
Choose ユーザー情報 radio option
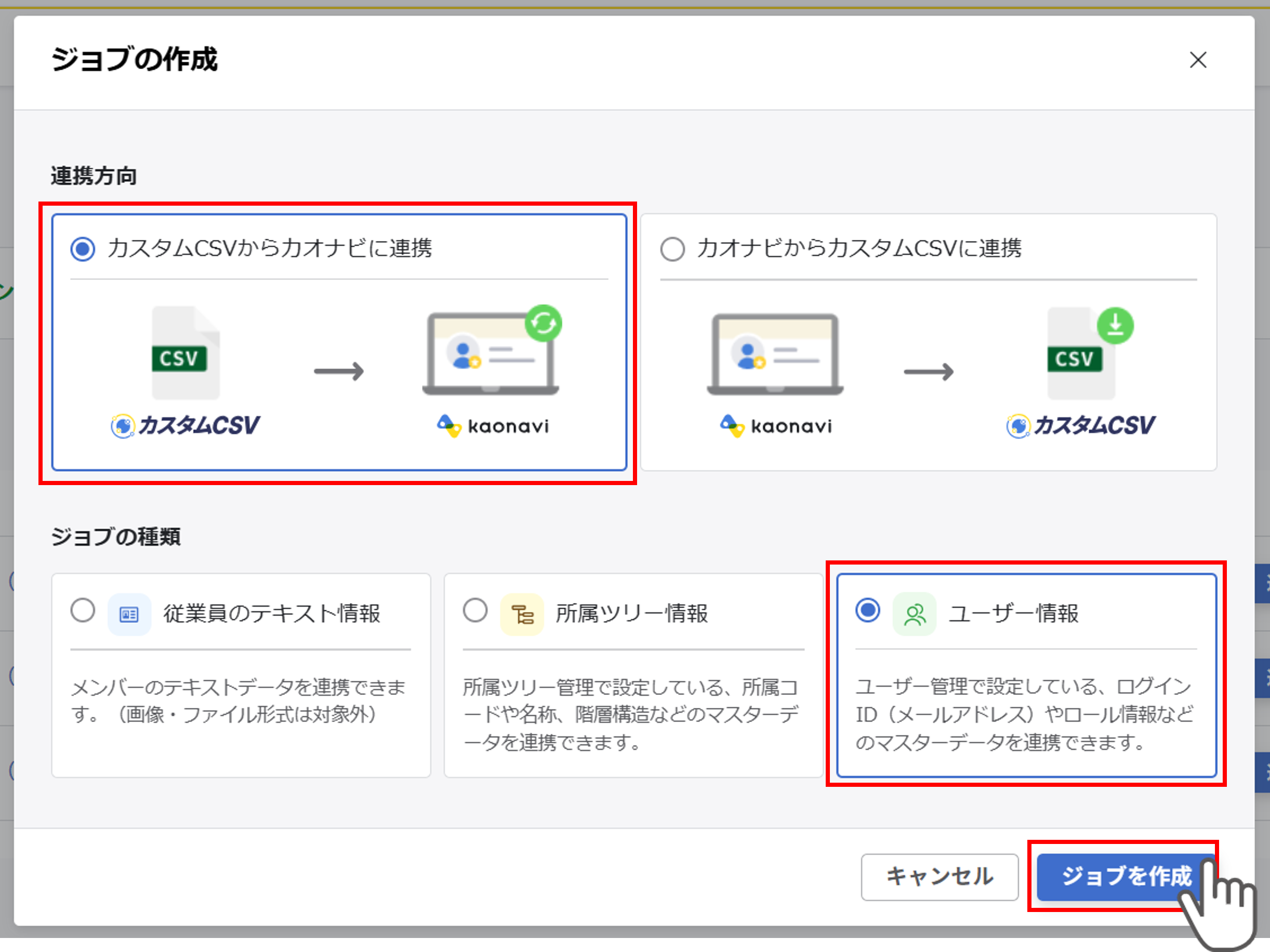(x=867, y=610)
